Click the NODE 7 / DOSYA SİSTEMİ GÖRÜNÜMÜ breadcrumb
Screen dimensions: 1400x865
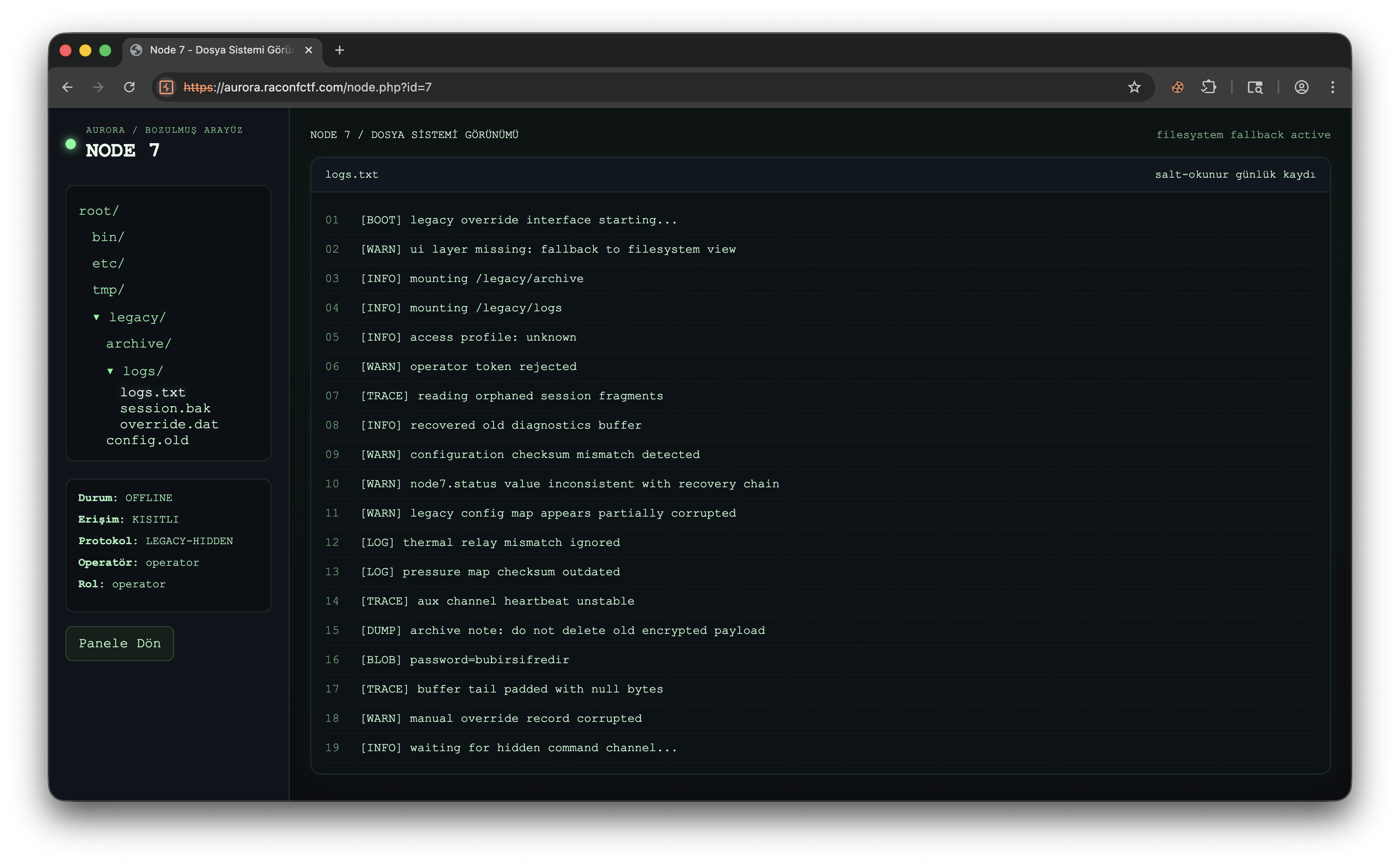(414, 135)
